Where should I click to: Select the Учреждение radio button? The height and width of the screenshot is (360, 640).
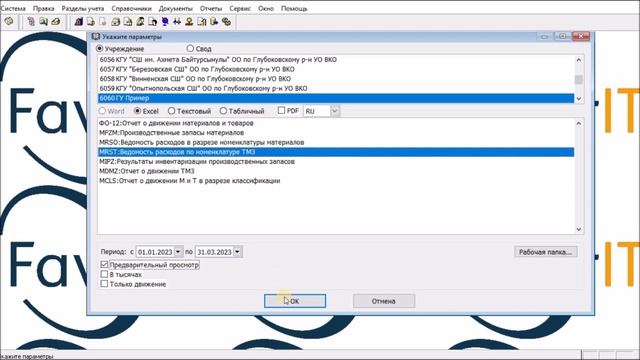click(x=100, y=49)
